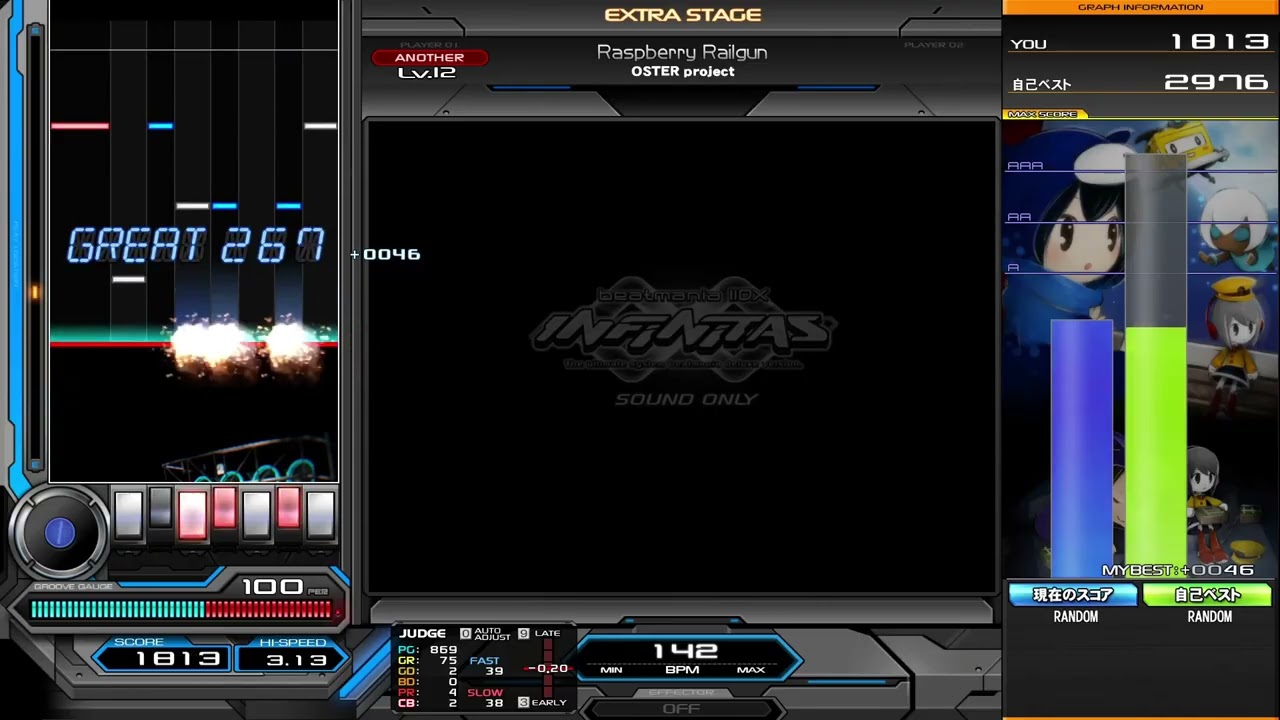
Task: Click the vertical late/early timing meter
Action: pos(547,668)
